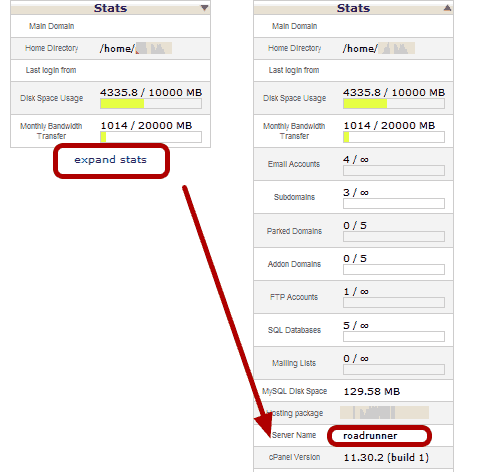Screen dimensions: 488x472
Task: Select Disk Space Usage bar in left panel
Action: (151, 104)
